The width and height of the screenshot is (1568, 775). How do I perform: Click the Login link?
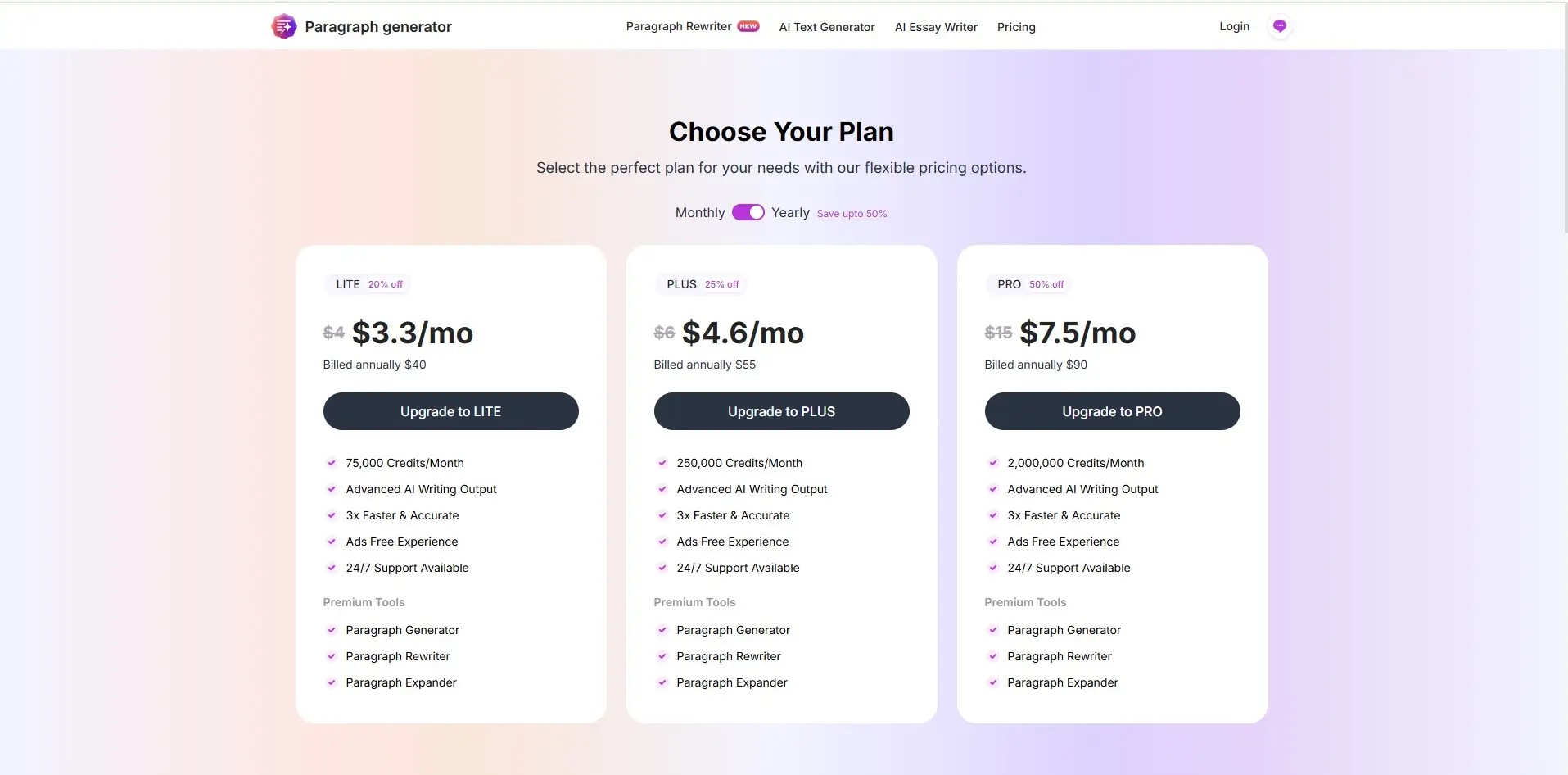[1234, 25]
